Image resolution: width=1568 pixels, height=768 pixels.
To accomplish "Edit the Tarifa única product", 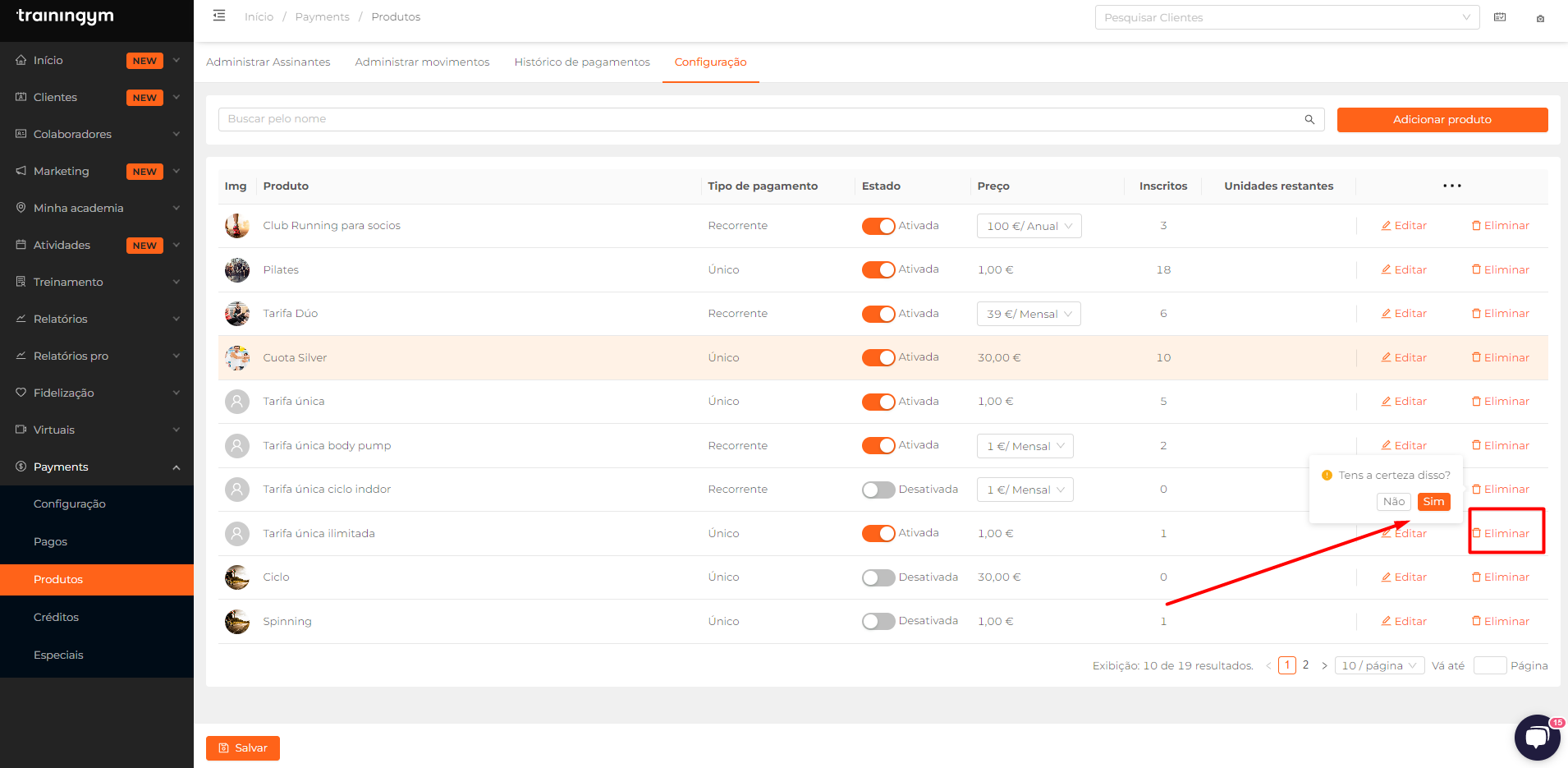I will (x=1404, y=402).
